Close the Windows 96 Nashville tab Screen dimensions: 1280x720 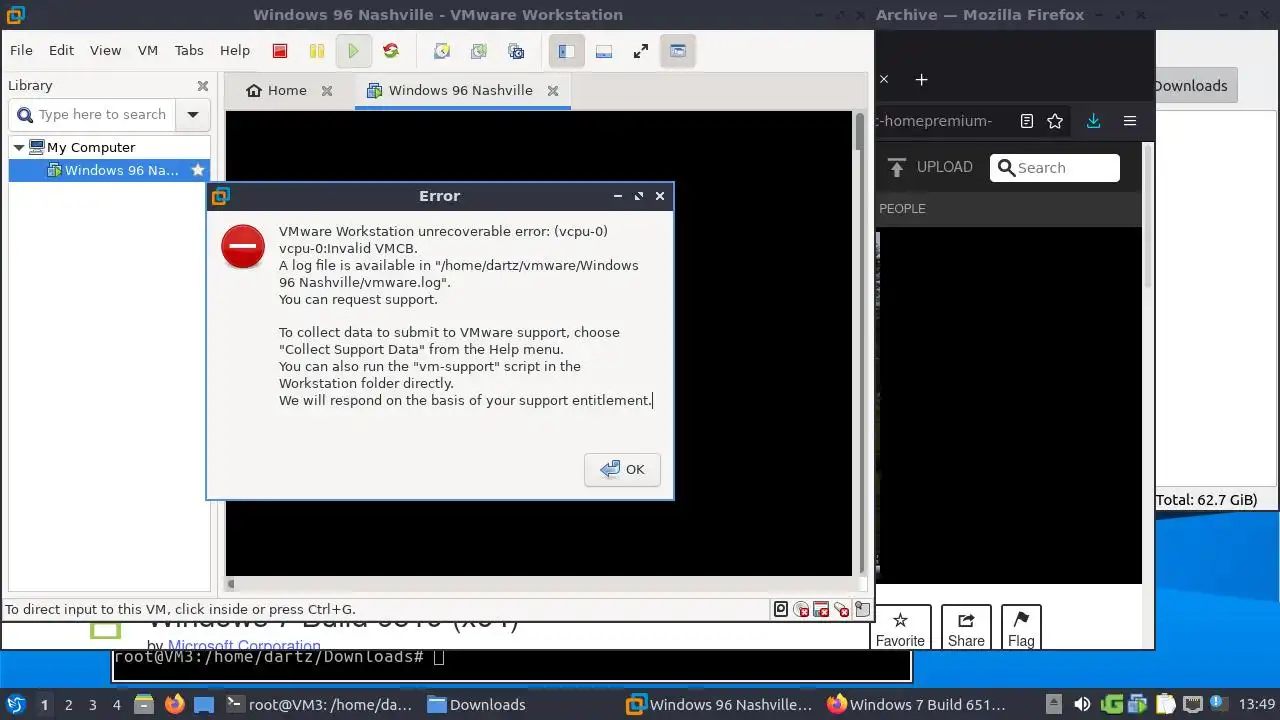pyautogui.click(x=552, y=90)
